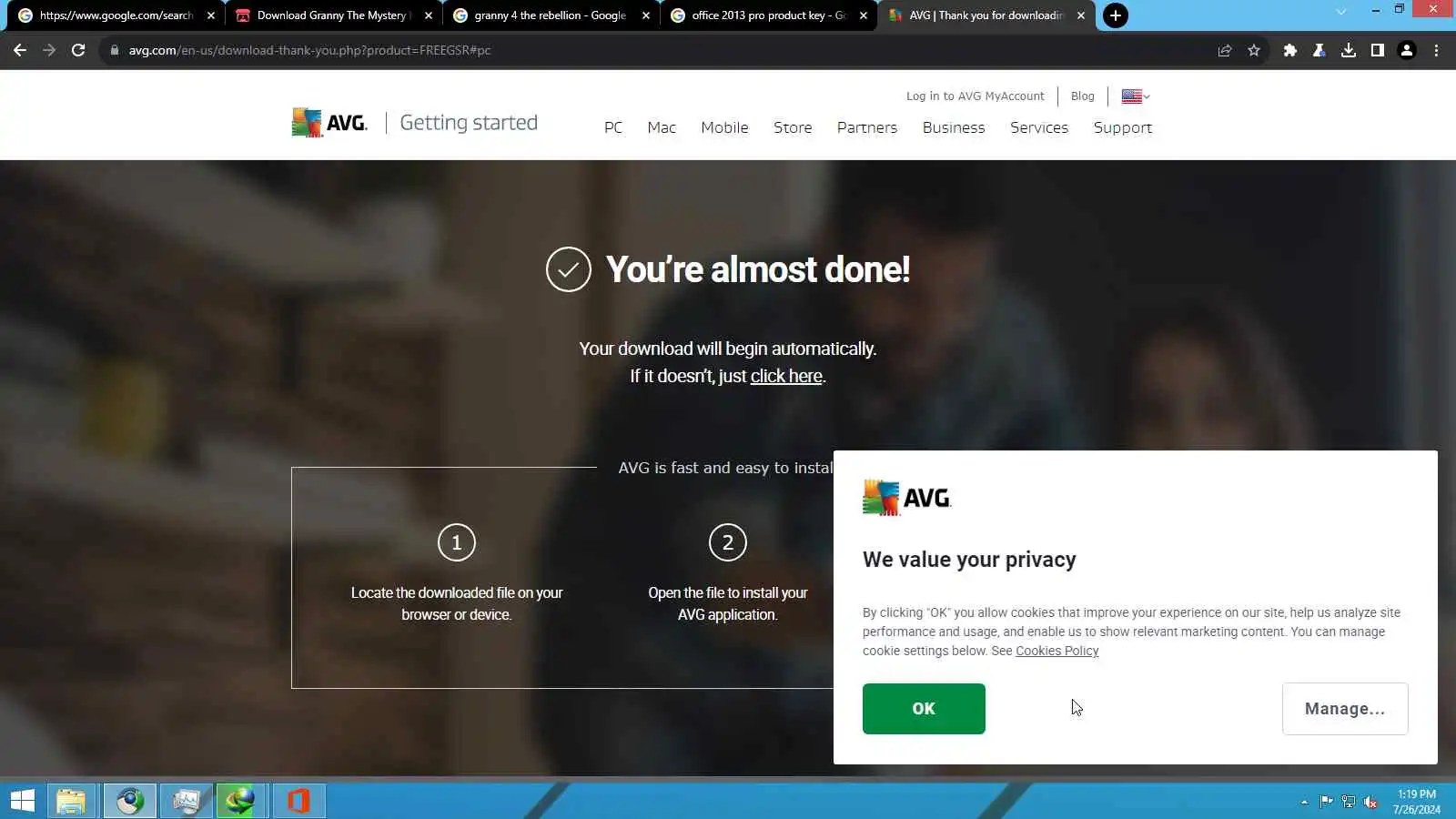Open the Windows Start menu
1456x819 pixels.
pyautogui.click(x=22, y=801)
